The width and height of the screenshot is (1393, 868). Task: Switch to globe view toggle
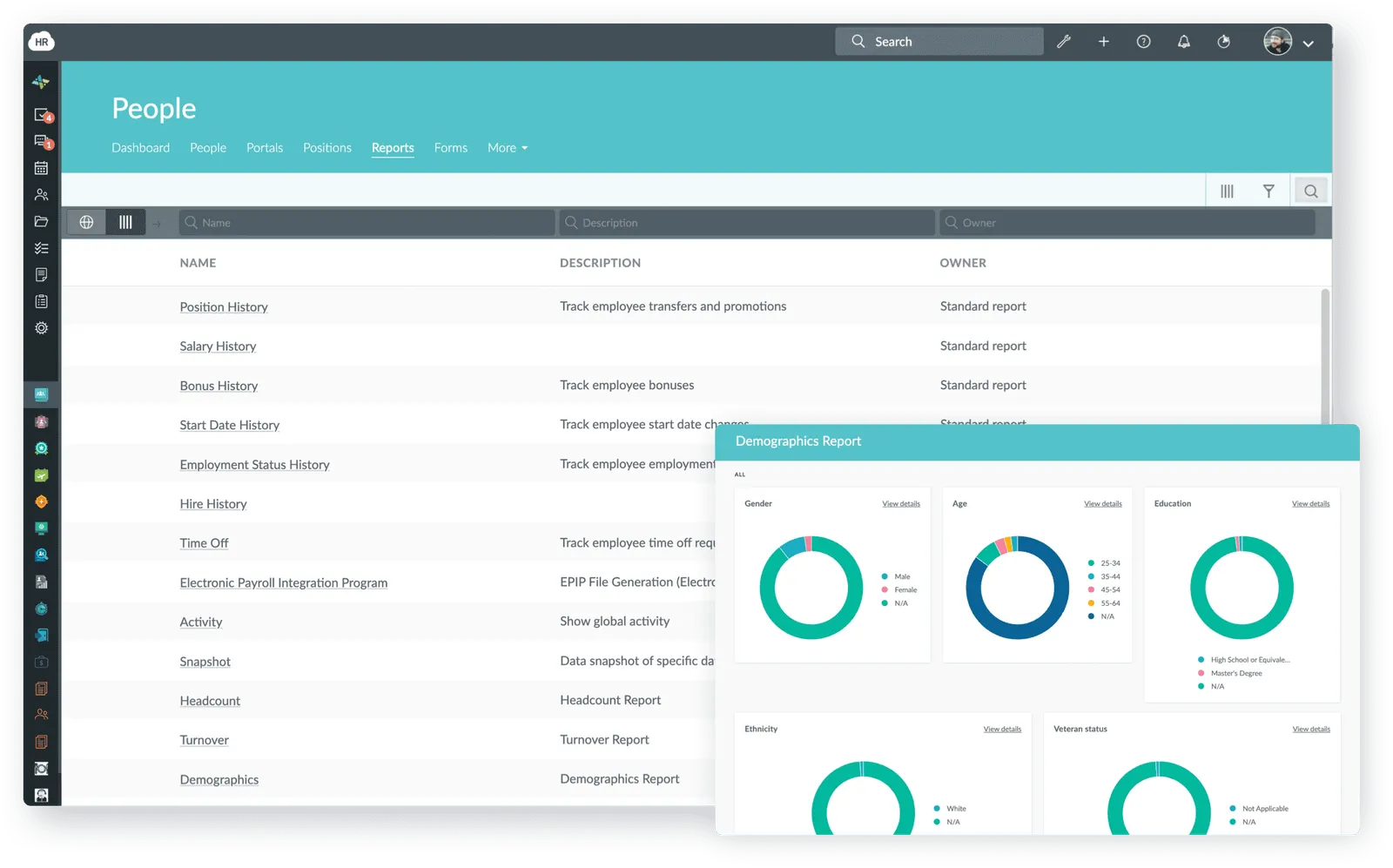tap(86, 222)
